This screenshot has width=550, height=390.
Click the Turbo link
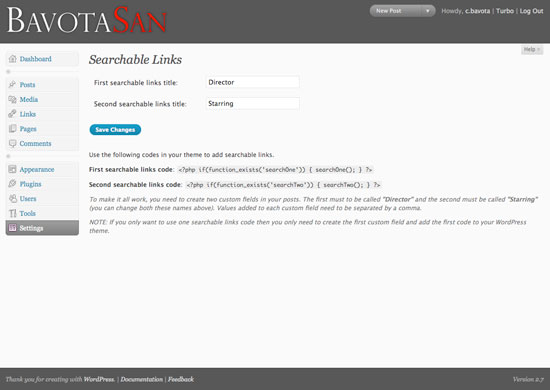pyautogui.click(x=505, y=11)
